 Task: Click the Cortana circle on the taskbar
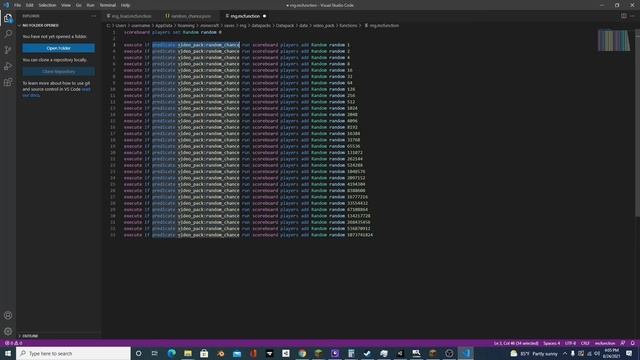pyautogui.click(x=138, y=353)
